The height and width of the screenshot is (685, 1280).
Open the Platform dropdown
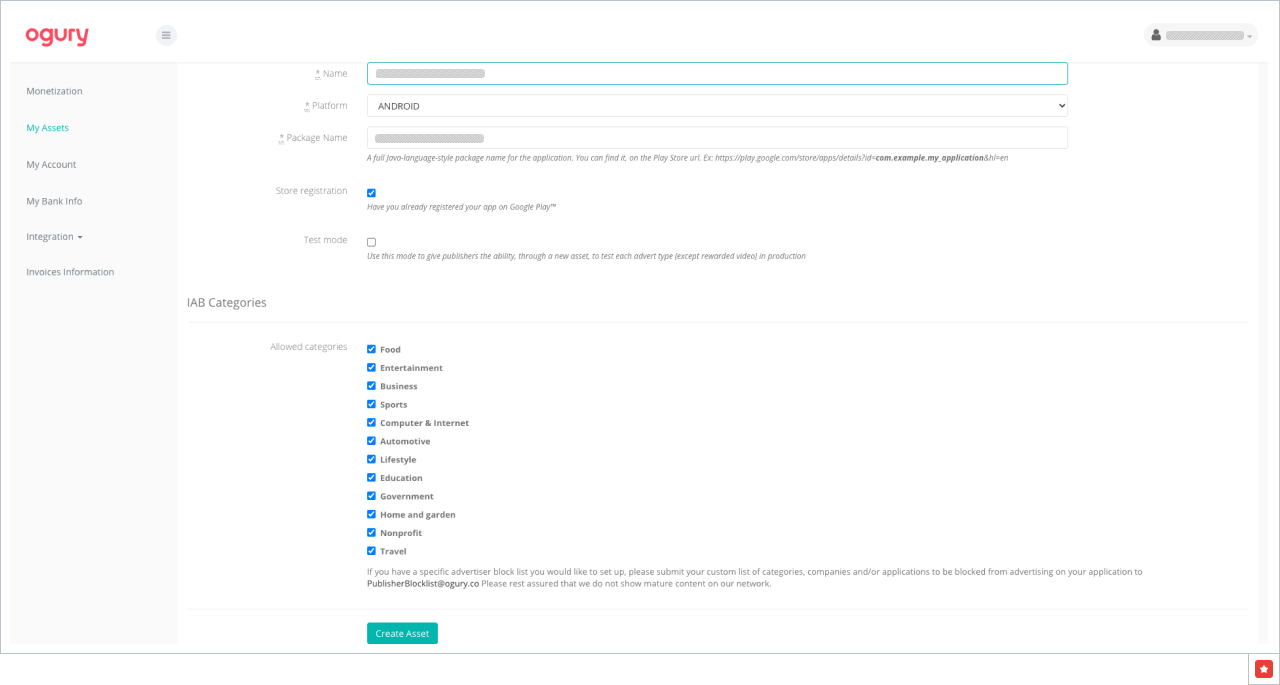717,106
